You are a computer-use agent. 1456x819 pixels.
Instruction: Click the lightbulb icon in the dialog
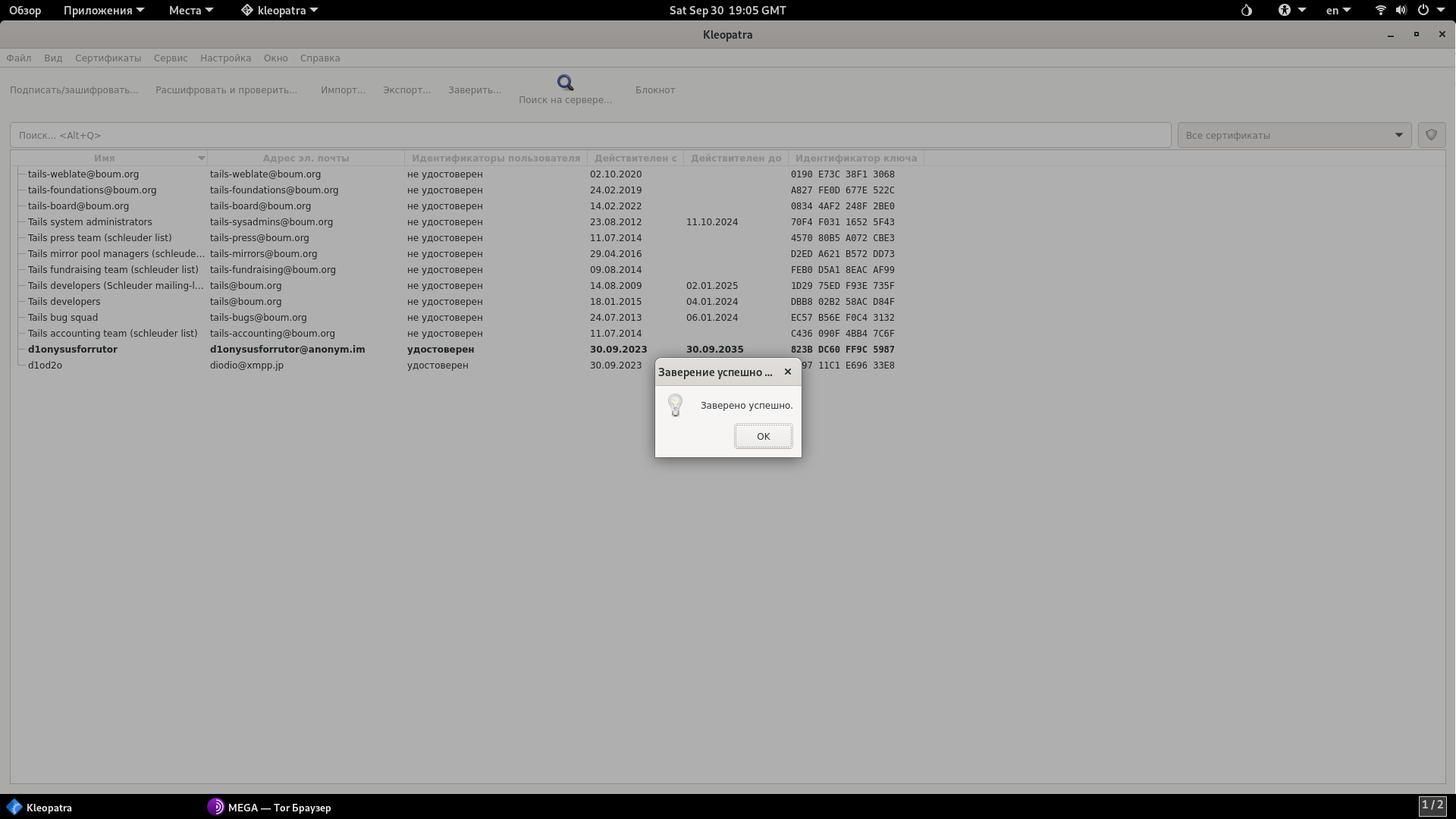tap(675, 406)
